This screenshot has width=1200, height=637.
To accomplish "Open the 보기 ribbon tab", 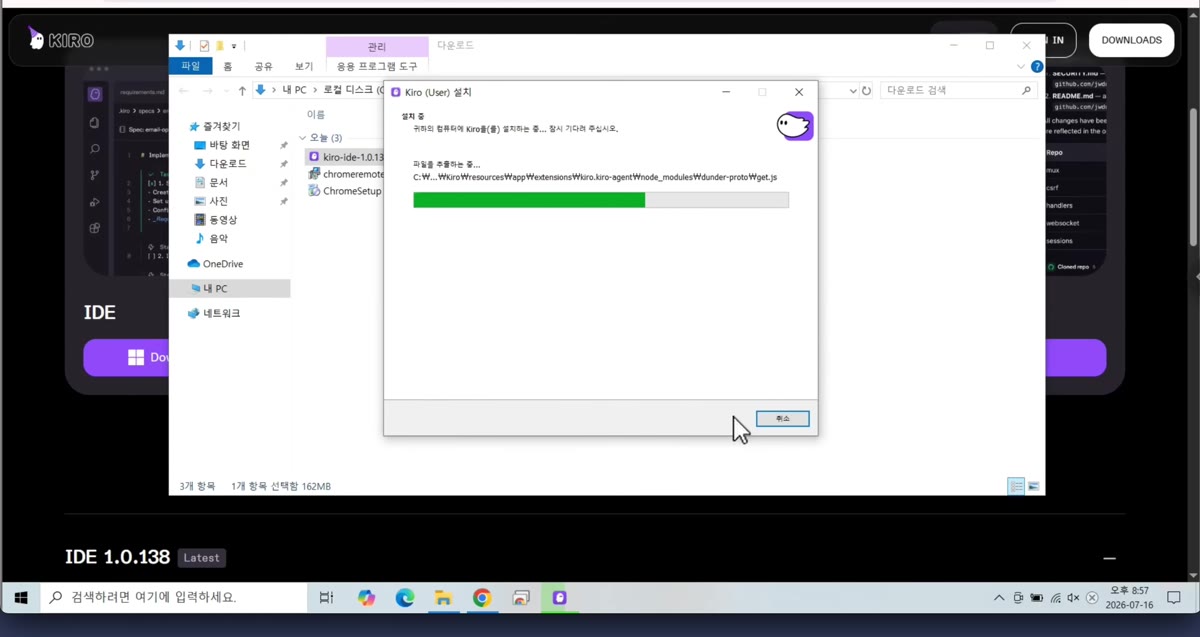I will (x=304, y=66).
